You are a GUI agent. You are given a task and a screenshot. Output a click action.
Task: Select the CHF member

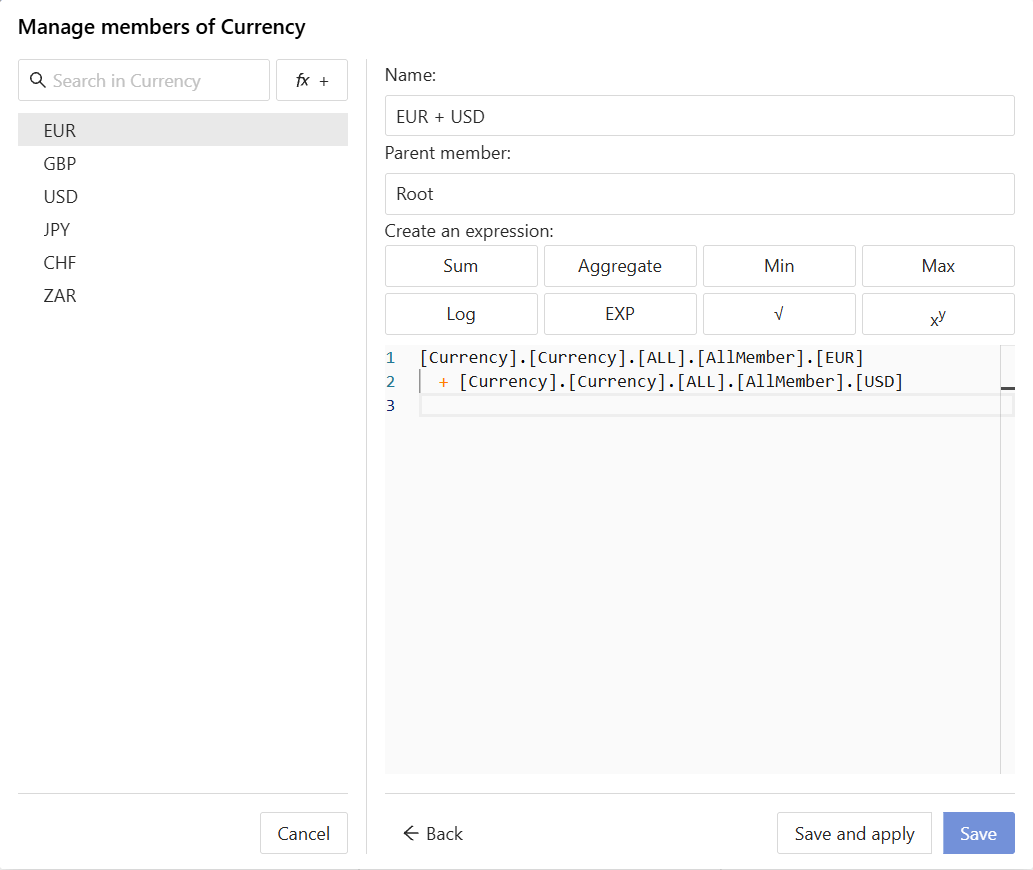click(x=183, y=262)
